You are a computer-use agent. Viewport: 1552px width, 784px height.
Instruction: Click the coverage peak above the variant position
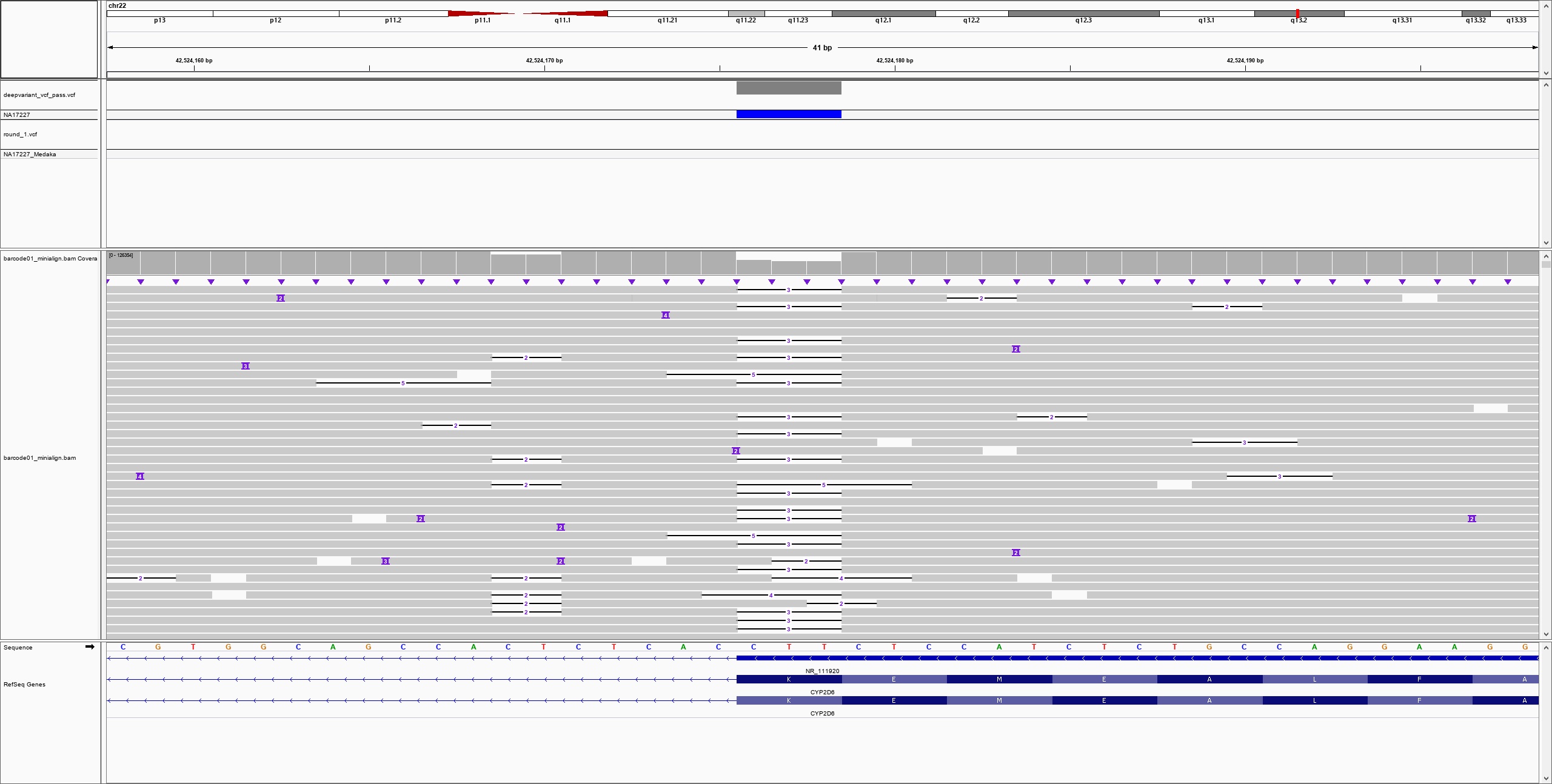coord(788,264)
